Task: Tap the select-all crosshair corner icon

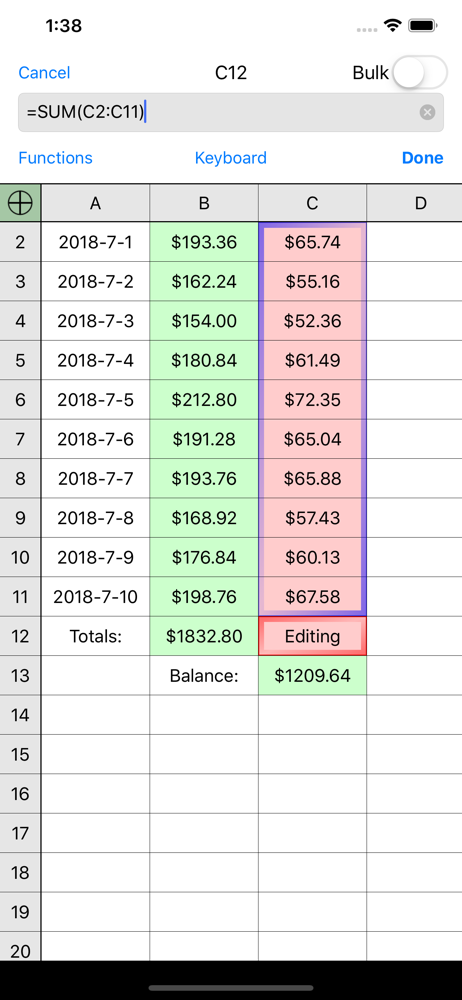Action: pyautogui.click(x=20, y=203)
